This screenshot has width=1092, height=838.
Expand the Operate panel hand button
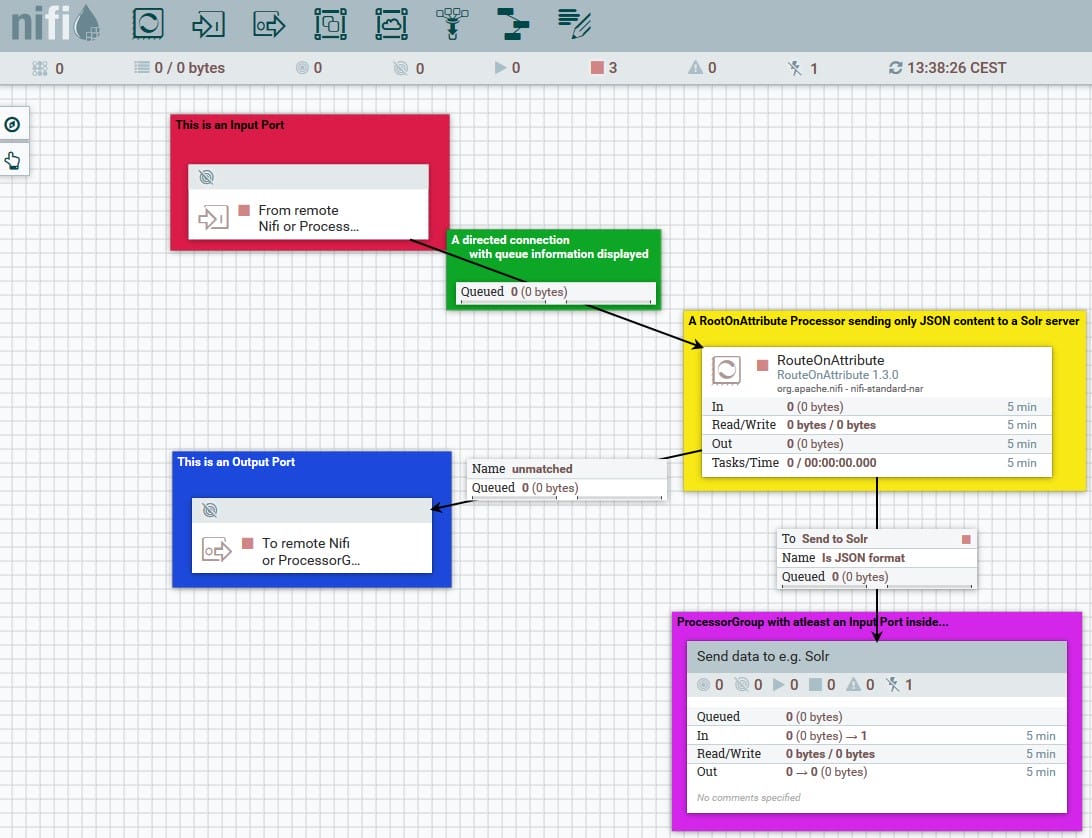point(12,159)
